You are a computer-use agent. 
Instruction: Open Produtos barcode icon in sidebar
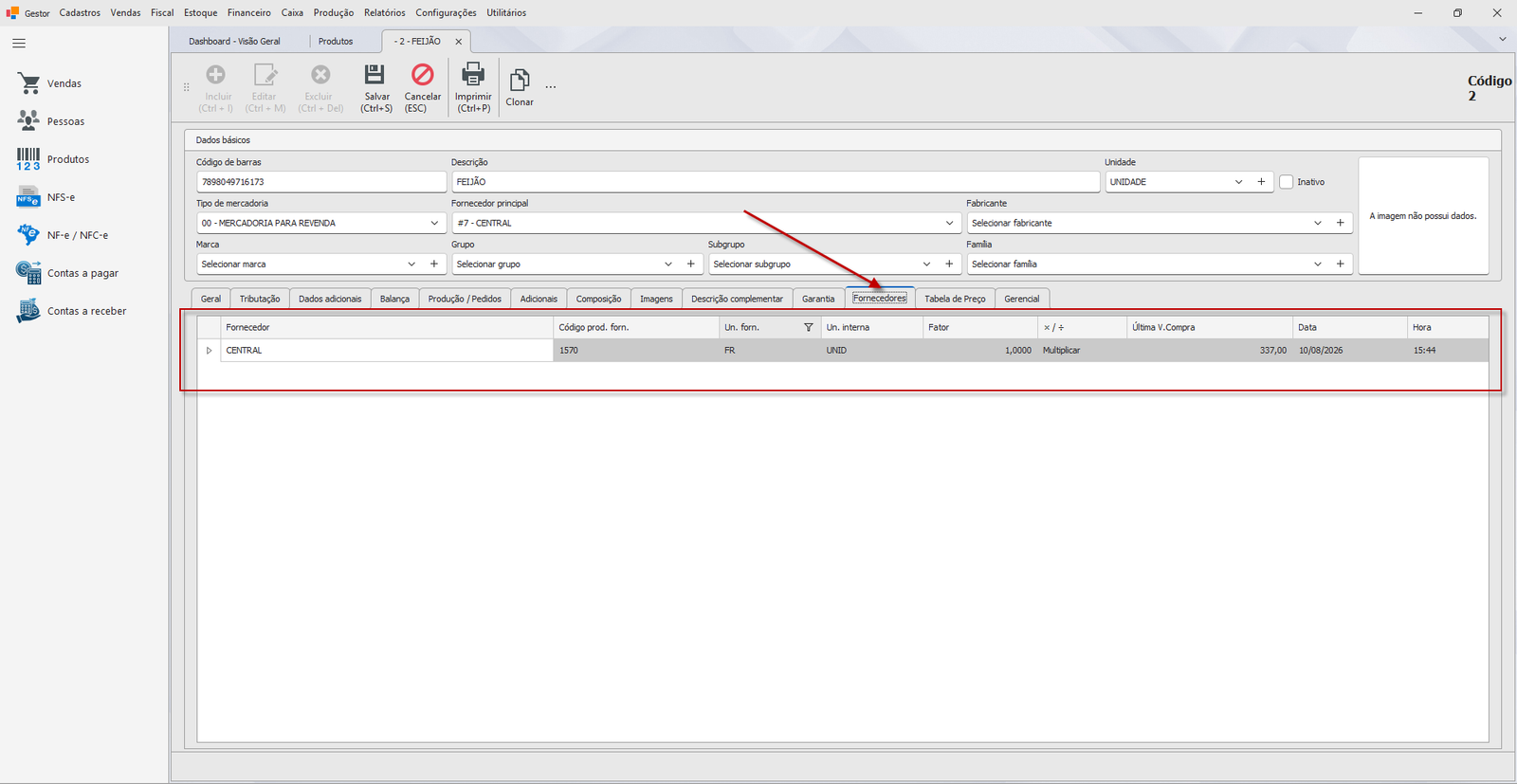28,159
